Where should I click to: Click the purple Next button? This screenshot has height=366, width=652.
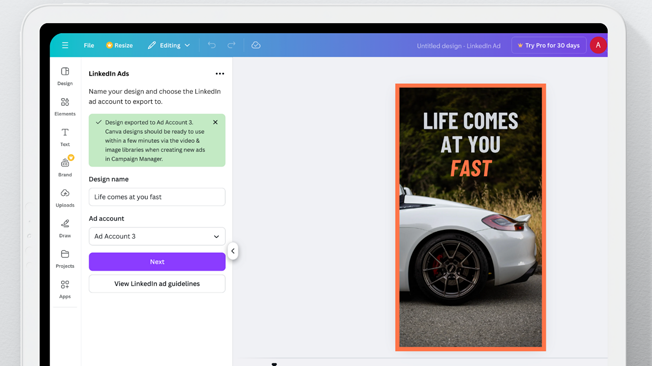[x=157, y=262]
